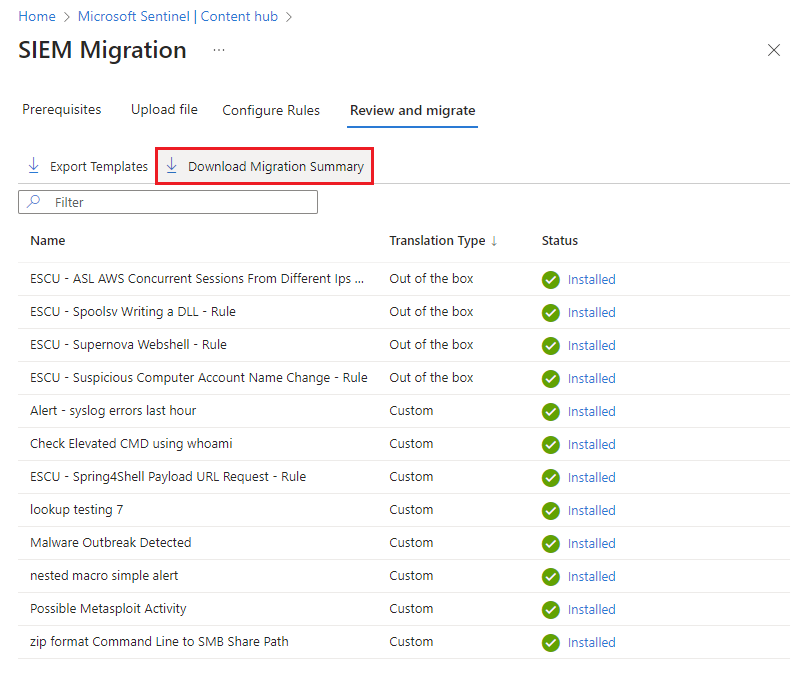
Task: Open Microsoft Sentinel Content hub breadcrumb
Action: pyautogui.click(x=178, y=17)
